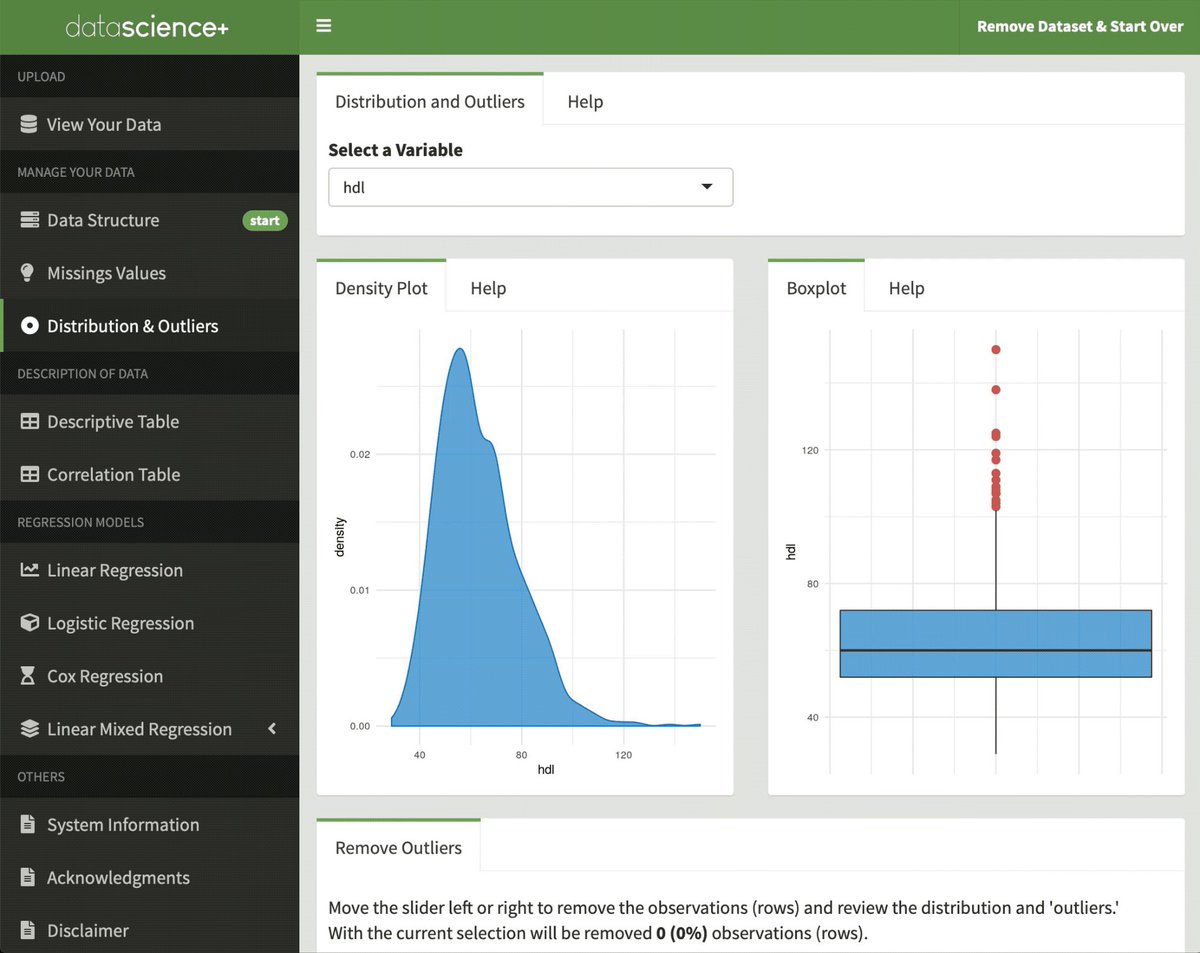Open the Help tab next to Boxplot
This screenshot has height=953, width=1200.
pos(906,288)
